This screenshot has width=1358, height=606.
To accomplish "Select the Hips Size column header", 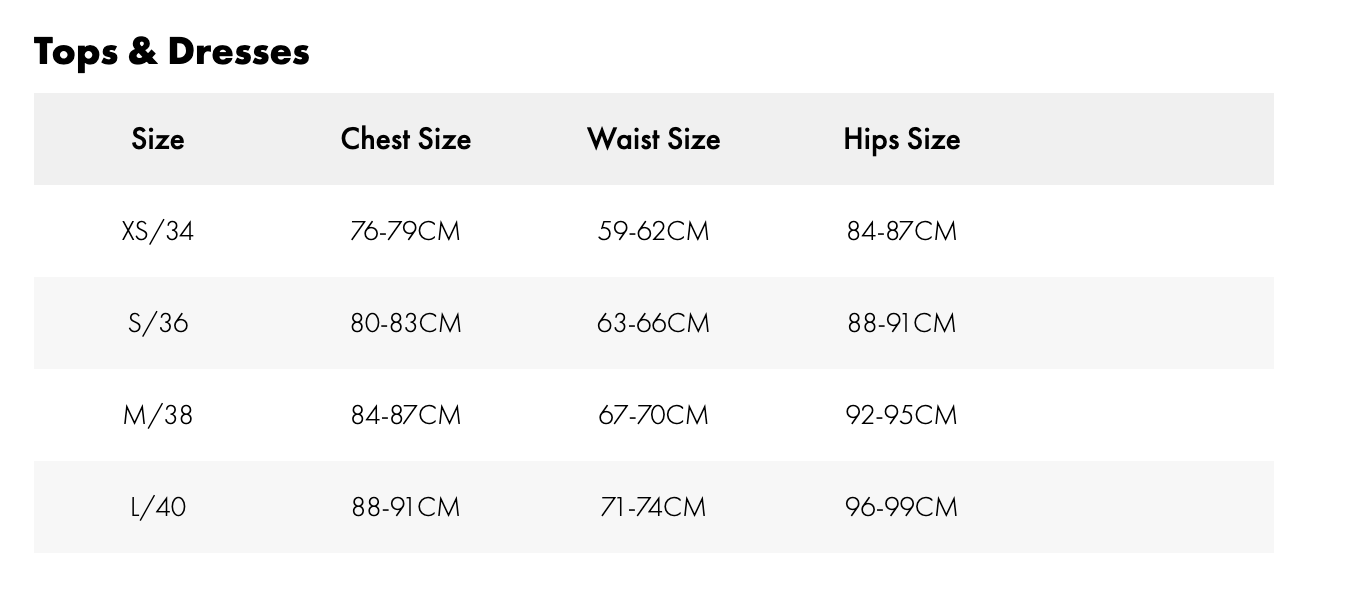I will click(x=901, y=139).
